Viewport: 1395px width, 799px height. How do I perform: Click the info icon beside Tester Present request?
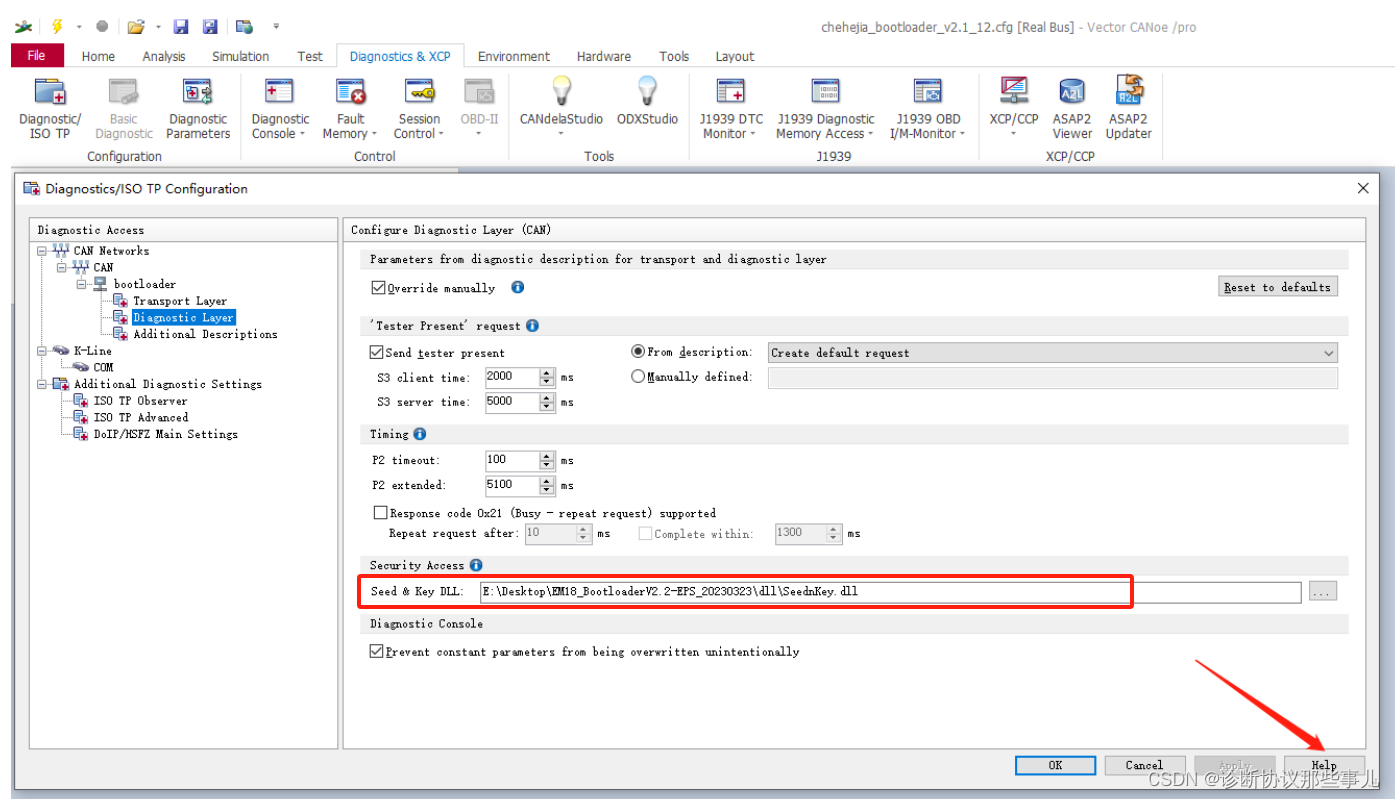(x=532, y=325)
